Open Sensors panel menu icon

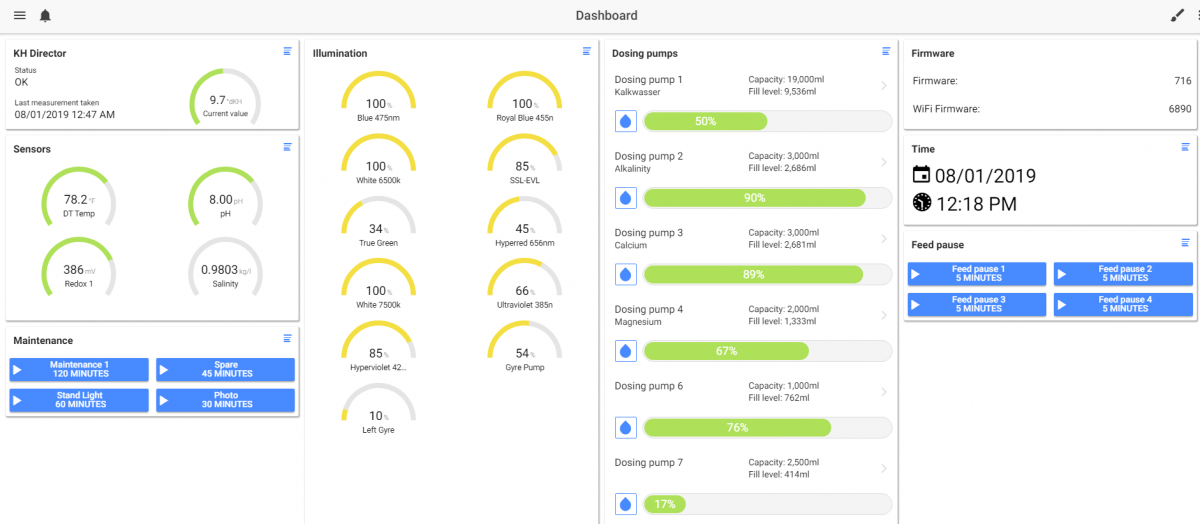click(x=287, y=146)
